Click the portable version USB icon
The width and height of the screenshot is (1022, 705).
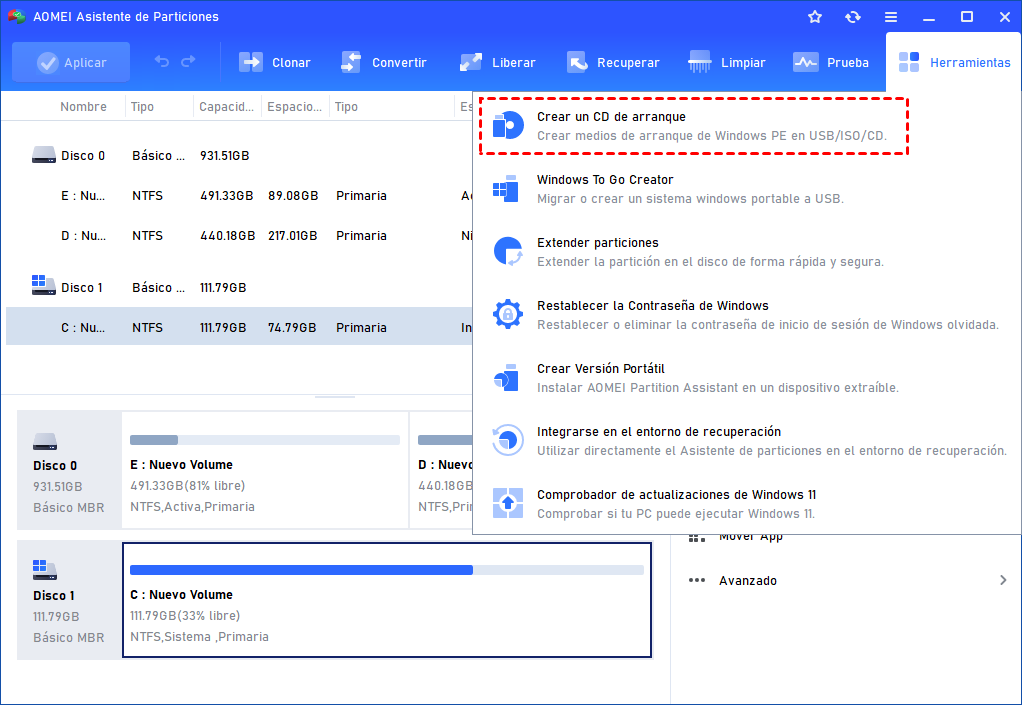(x=506, y=377)
